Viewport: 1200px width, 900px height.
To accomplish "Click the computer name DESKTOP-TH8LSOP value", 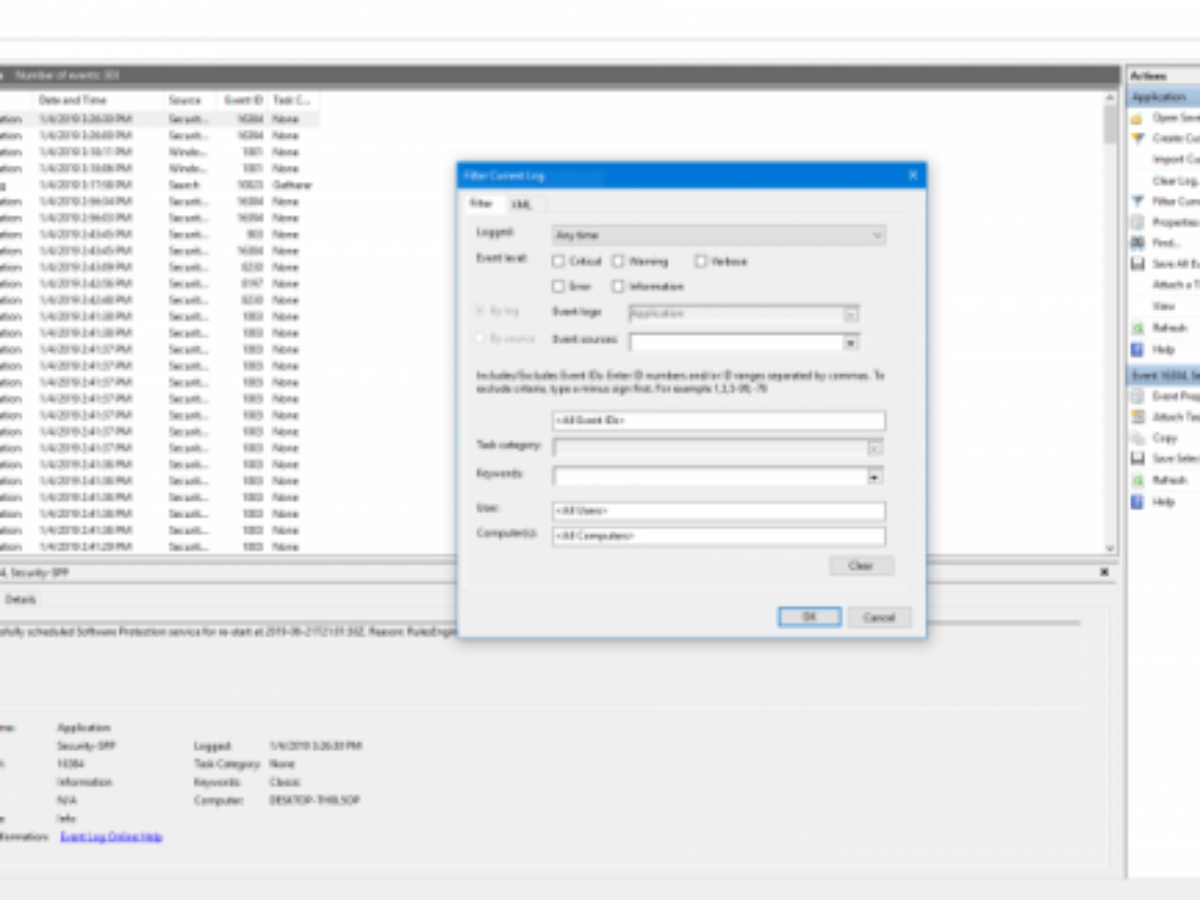I will (x=315, y=800).
